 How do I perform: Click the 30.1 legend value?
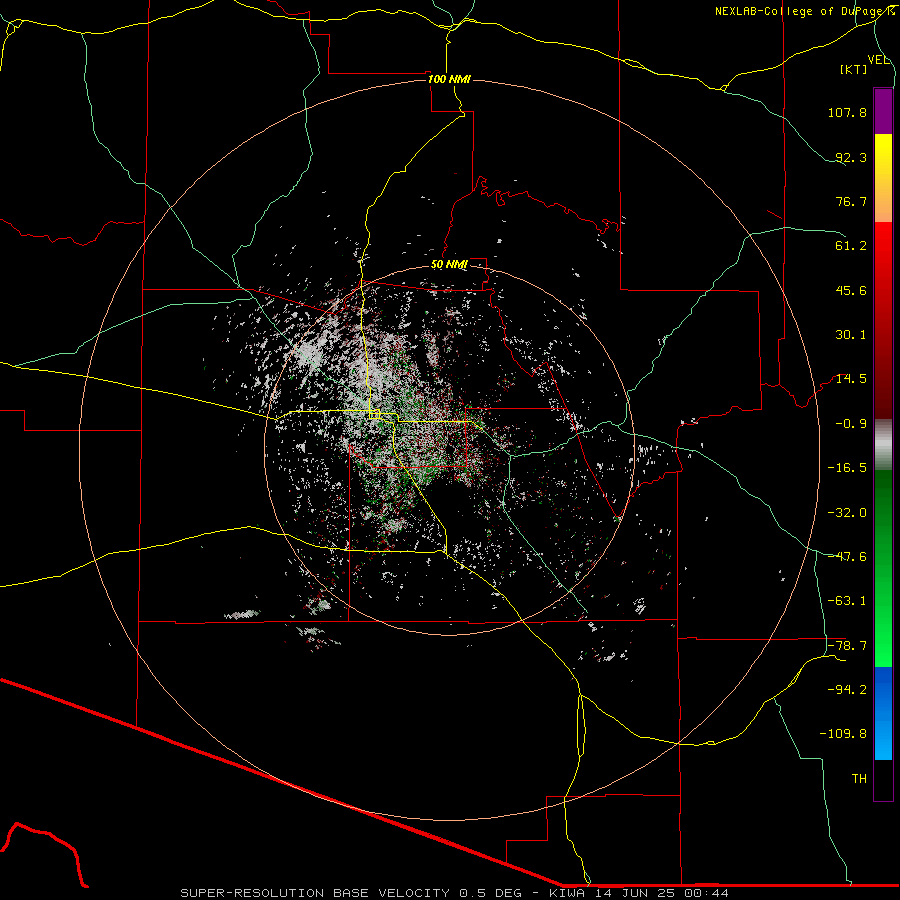click(851, 335)
